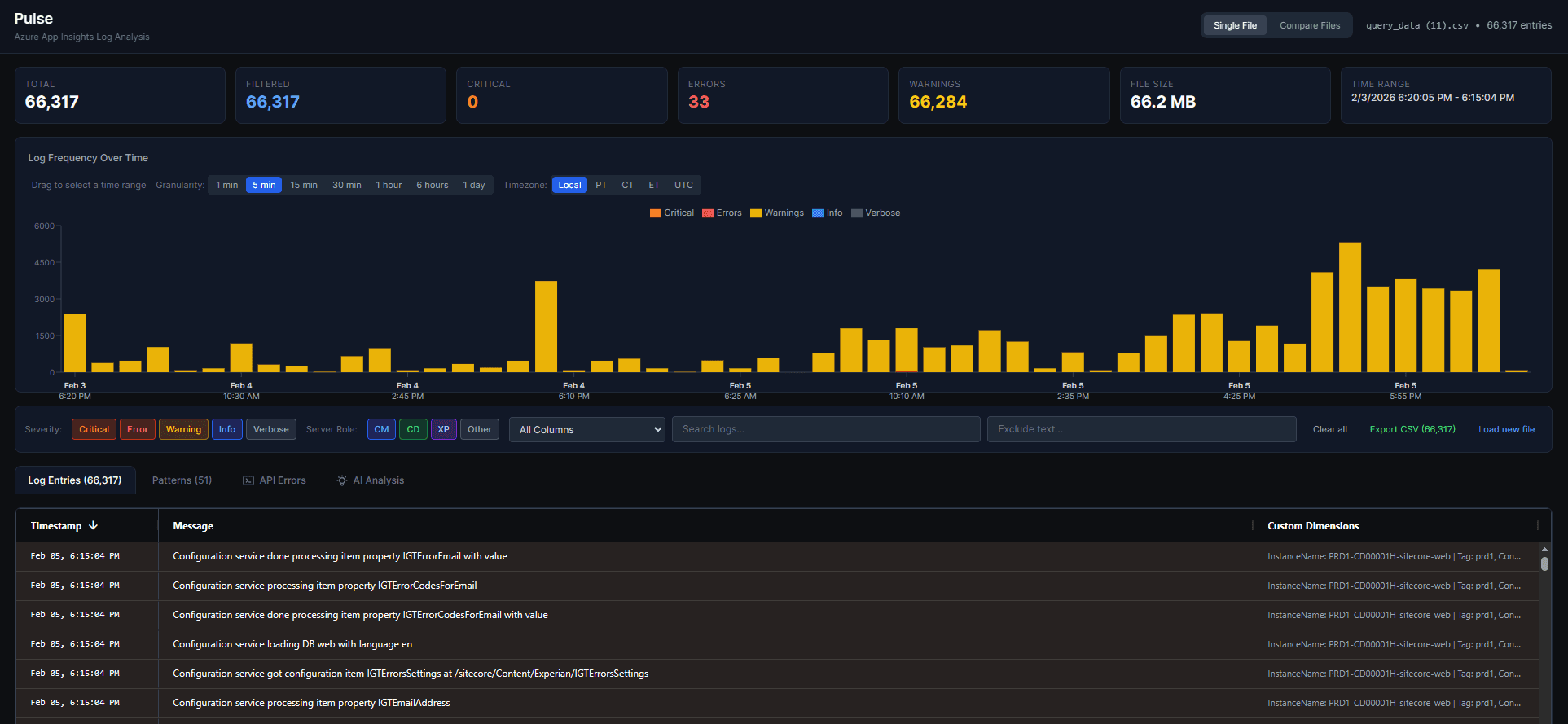Viewport: 1568px width, 724px height.
Task: Toggle Critical severity filter
Action: coord(94,429)
